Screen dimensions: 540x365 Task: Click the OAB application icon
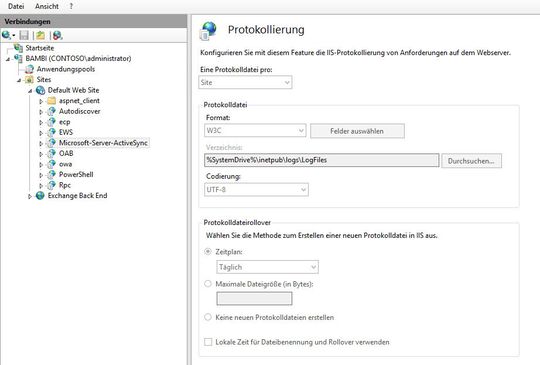pos(52,153)
